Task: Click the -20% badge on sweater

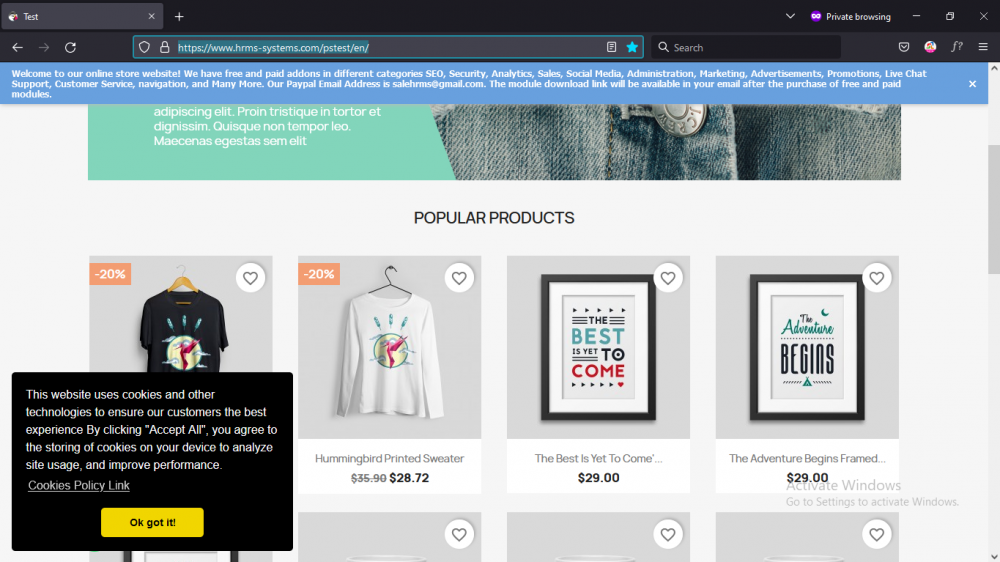Action: 319,274
